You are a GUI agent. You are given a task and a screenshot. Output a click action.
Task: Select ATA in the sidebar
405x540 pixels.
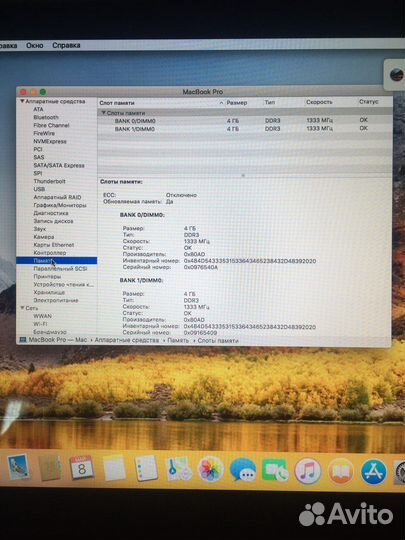pyautogui.click(x=38, y=109)
